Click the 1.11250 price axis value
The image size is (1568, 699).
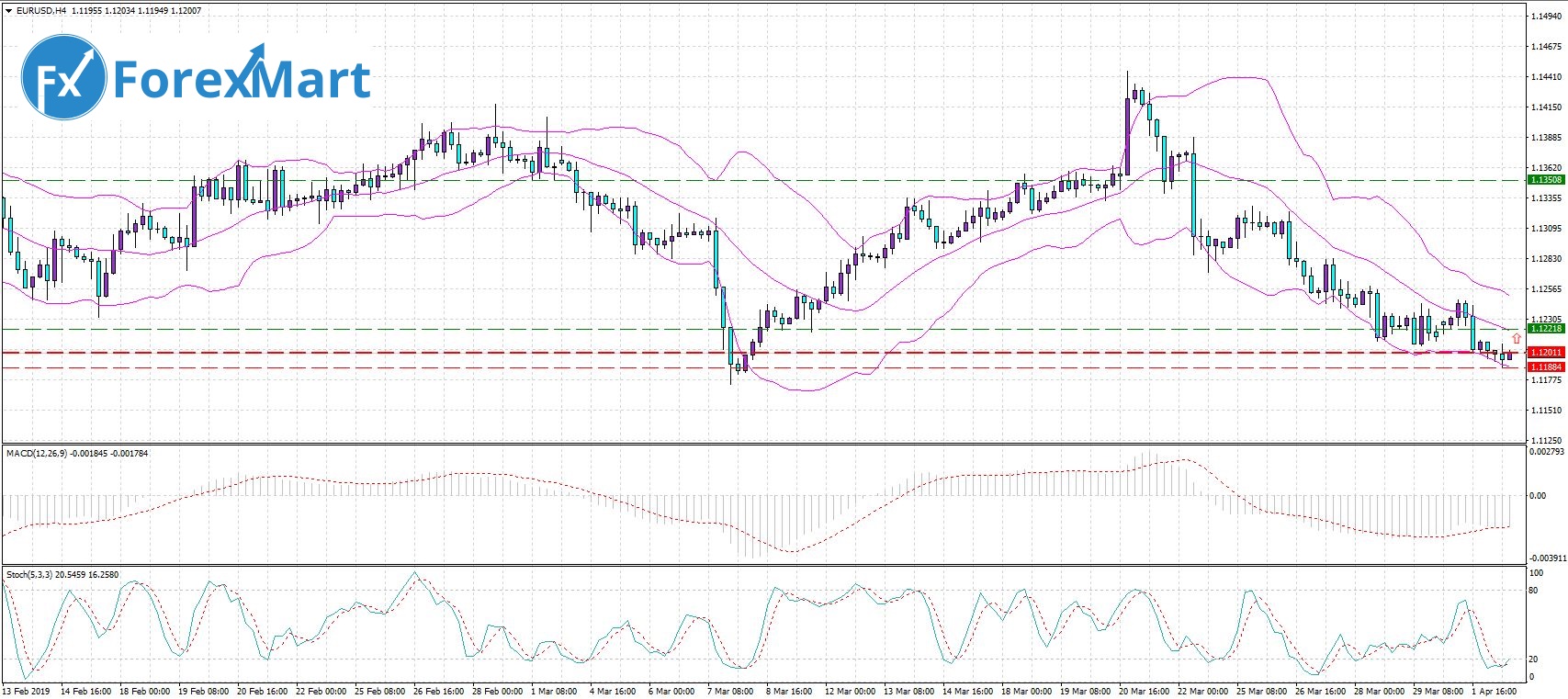1547,441
